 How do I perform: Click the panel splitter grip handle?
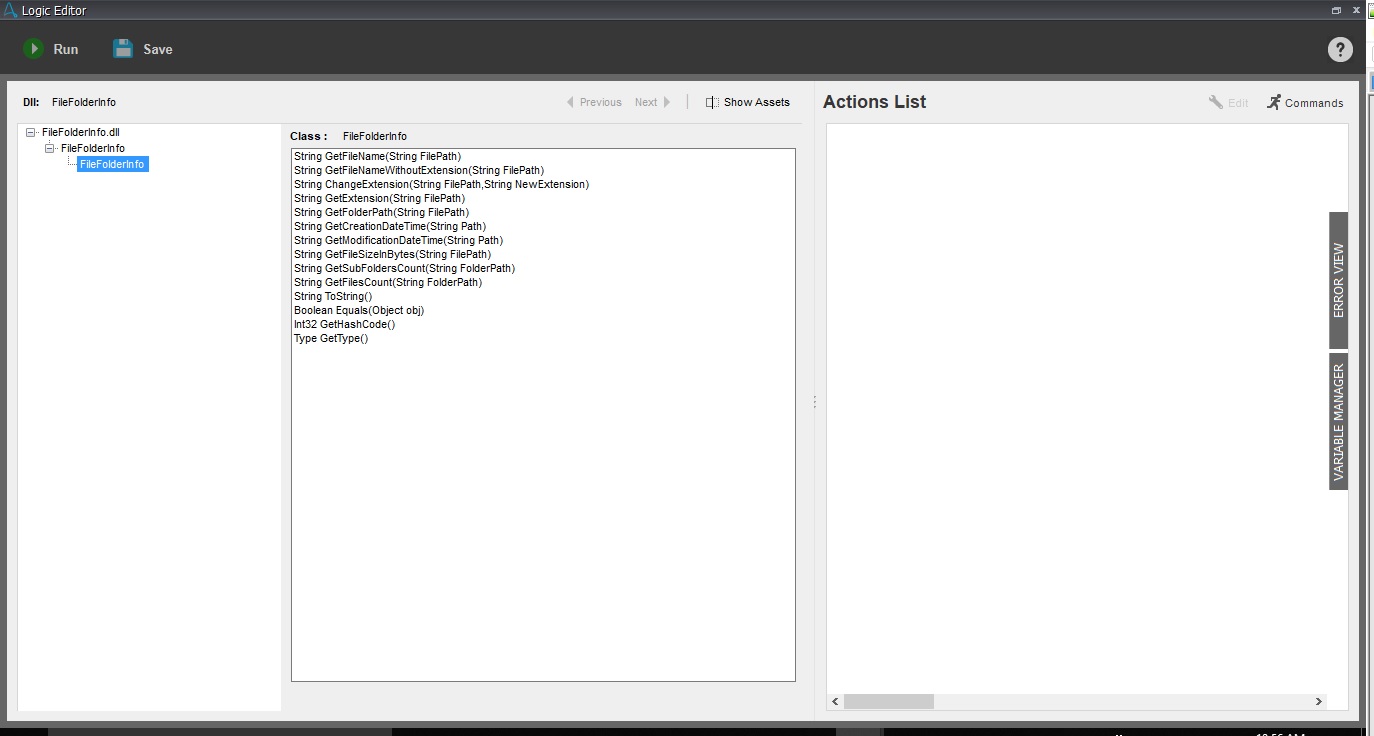coord(814,402)
